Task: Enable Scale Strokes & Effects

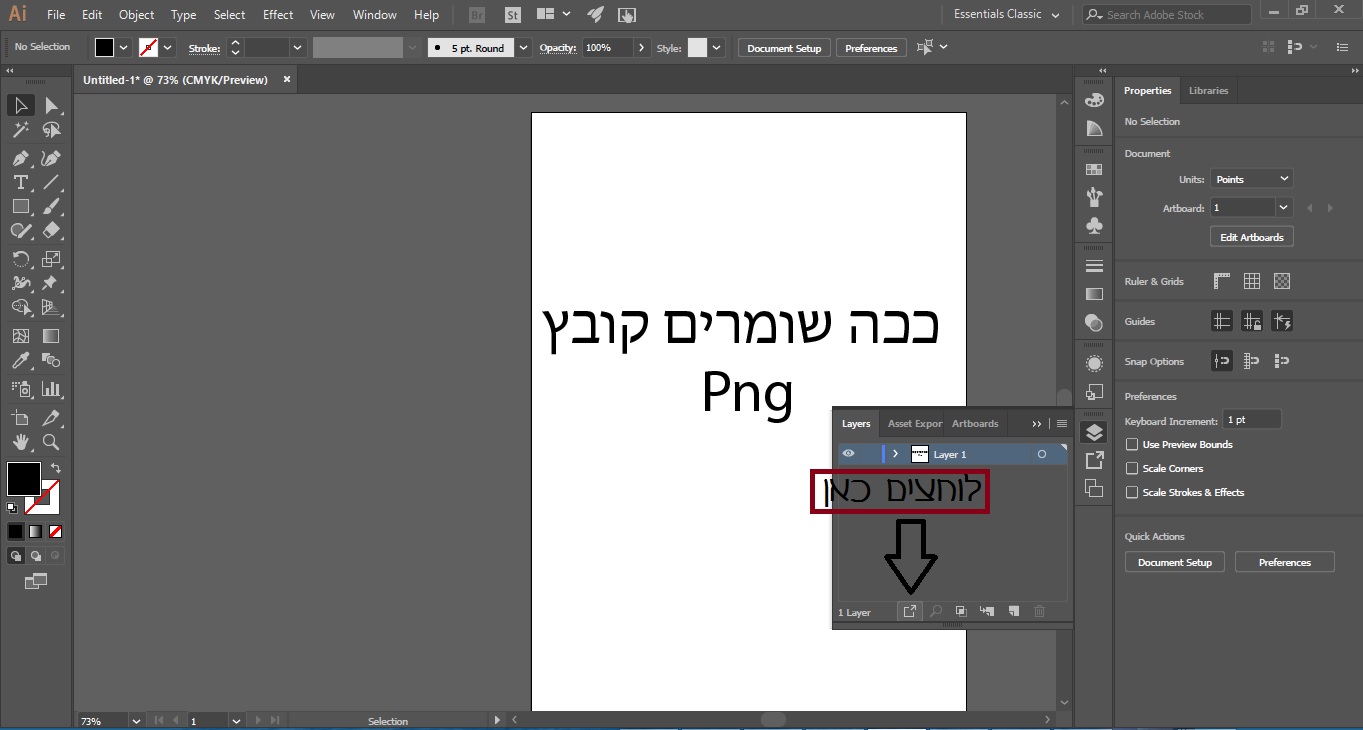Action: (1131, 492)
